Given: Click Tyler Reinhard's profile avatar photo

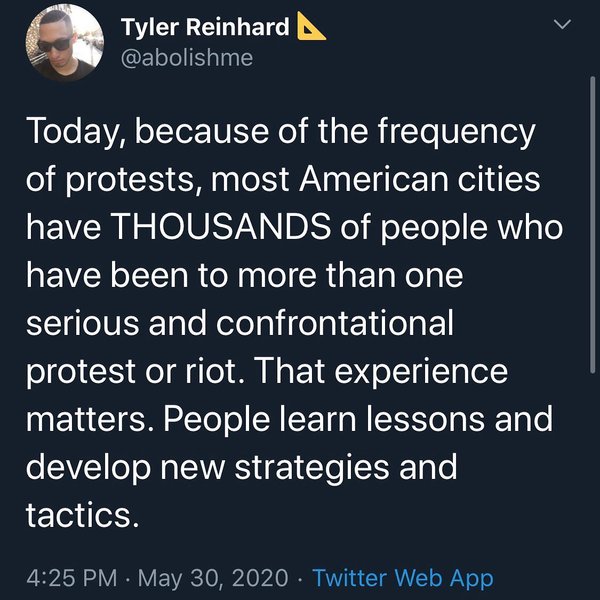Looking at the screenshot, I should (64, 43).
